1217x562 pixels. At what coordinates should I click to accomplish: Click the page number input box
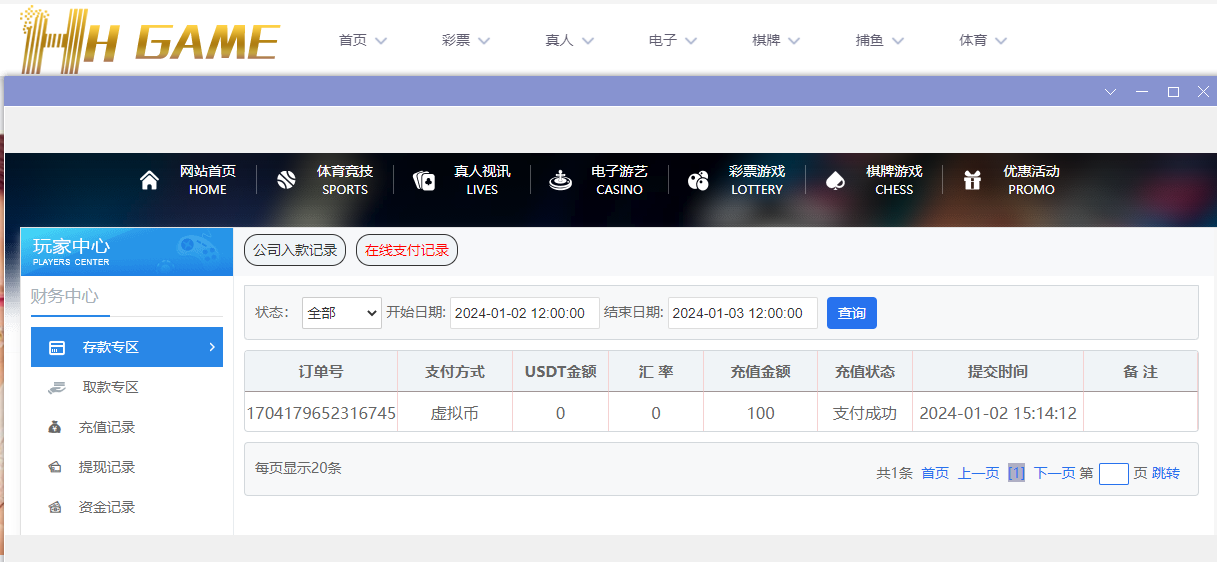pos(1113,474)
